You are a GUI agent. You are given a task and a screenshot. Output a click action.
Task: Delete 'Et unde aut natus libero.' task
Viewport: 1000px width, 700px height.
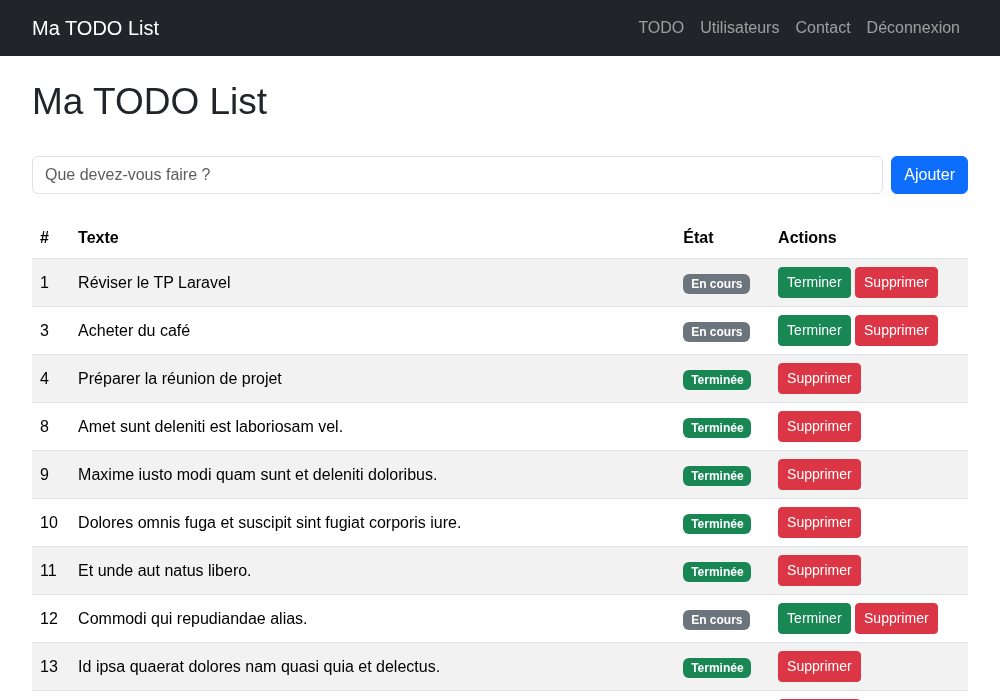(x=819, y=571)
